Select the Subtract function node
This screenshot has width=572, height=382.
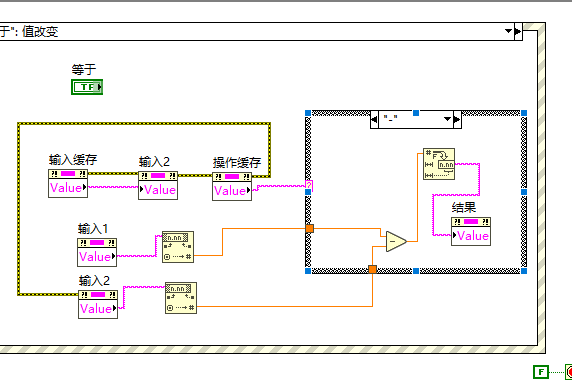coord(396,242)
